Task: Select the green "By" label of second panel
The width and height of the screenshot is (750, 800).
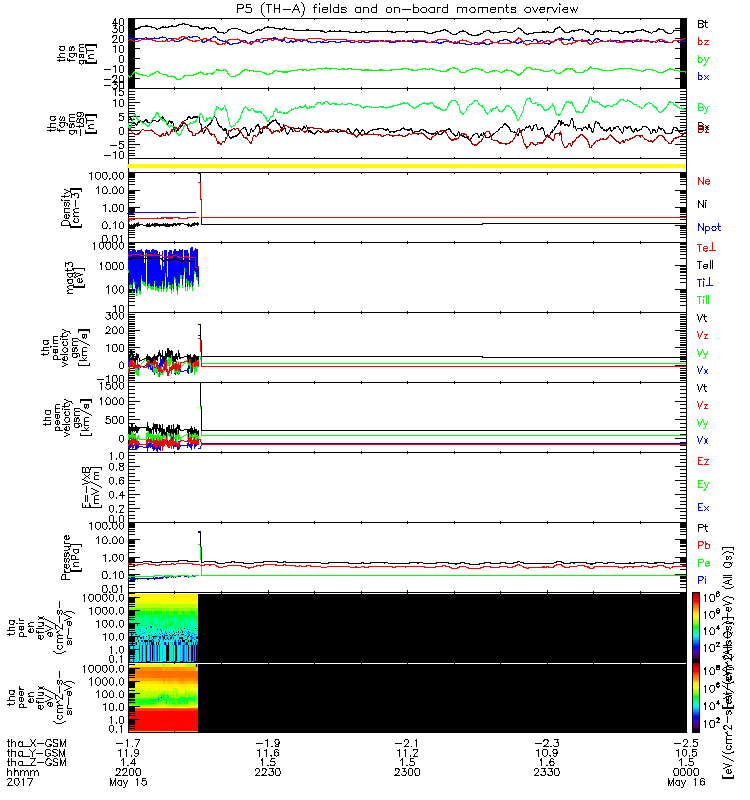Action: 703,108
